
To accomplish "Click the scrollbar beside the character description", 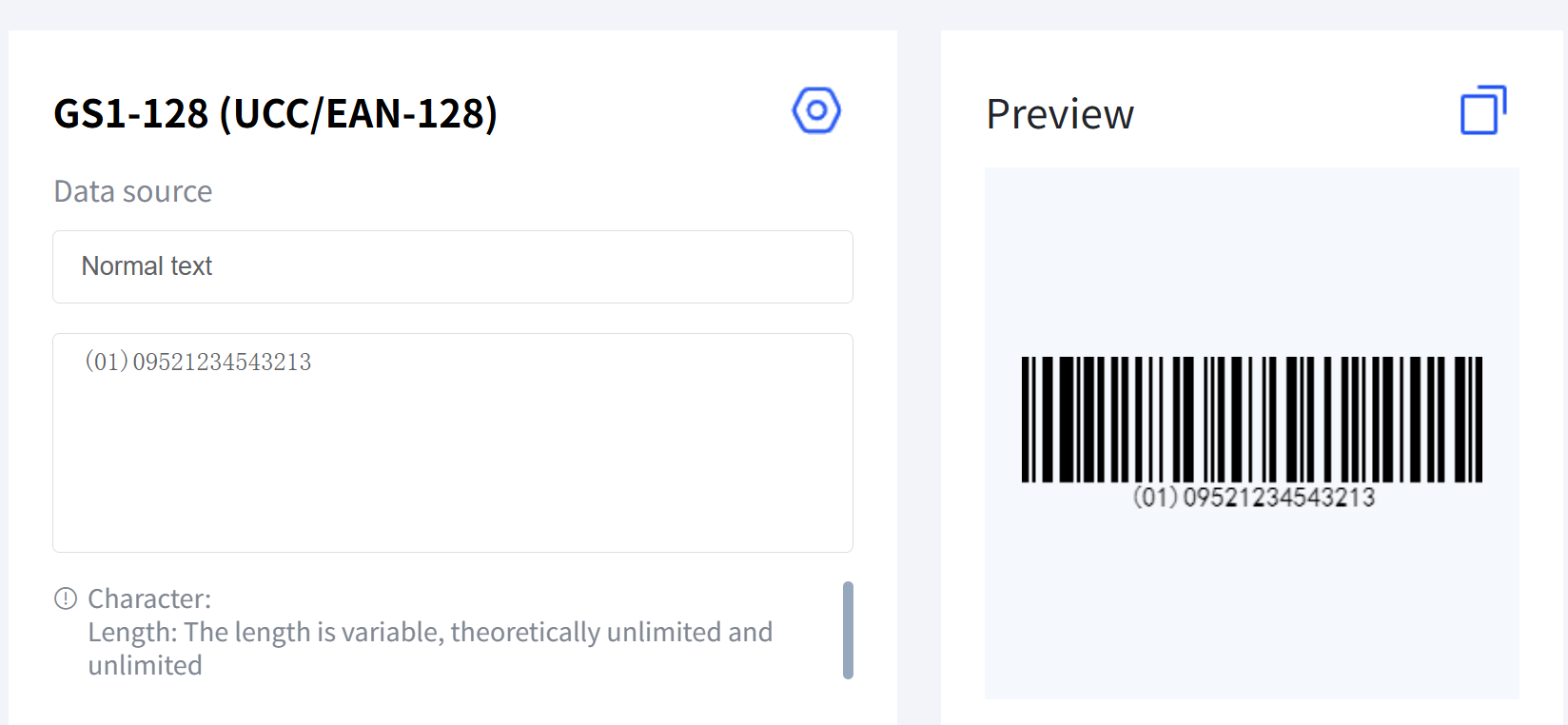I will 848,630.
